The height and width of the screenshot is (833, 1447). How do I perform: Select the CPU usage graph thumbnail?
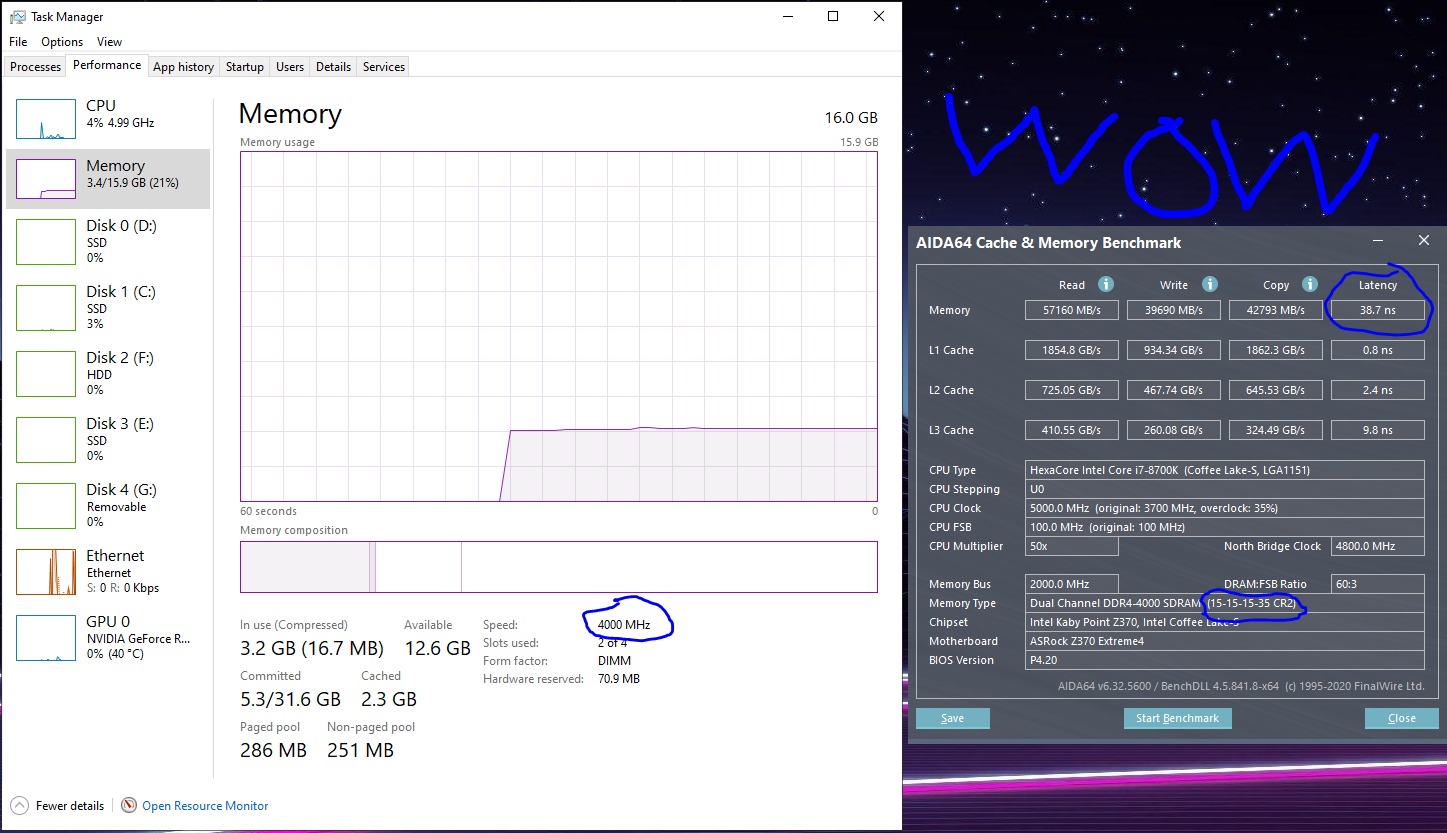click(x=46, y=119)
